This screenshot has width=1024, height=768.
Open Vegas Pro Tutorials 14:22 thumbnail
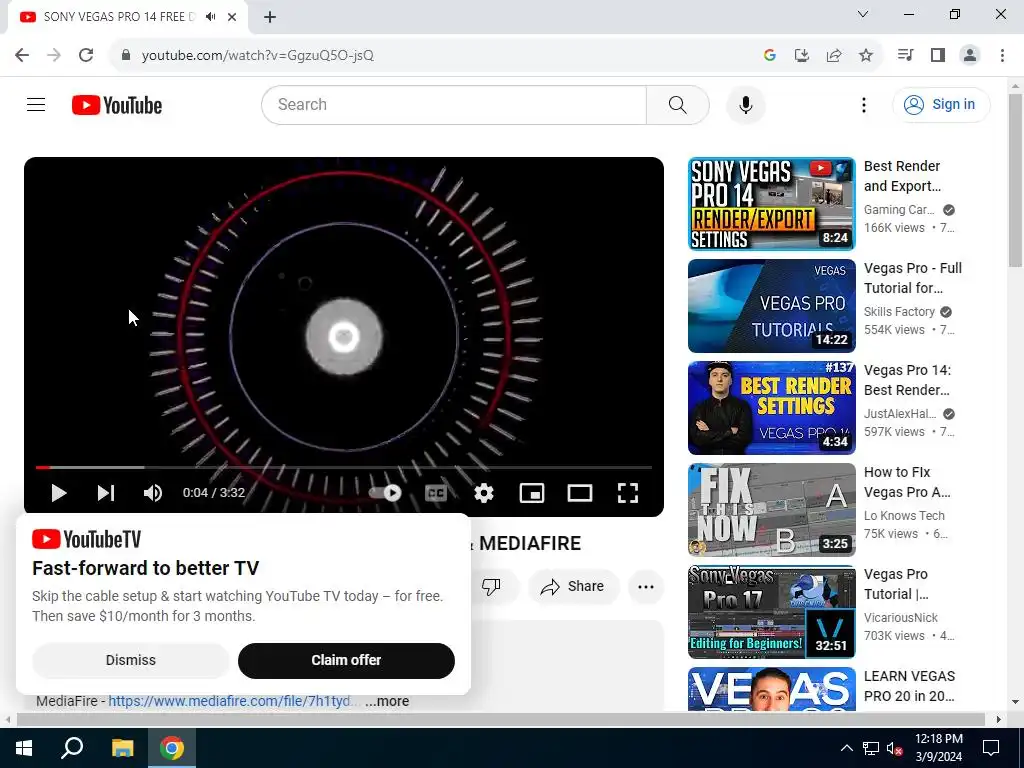771,306
